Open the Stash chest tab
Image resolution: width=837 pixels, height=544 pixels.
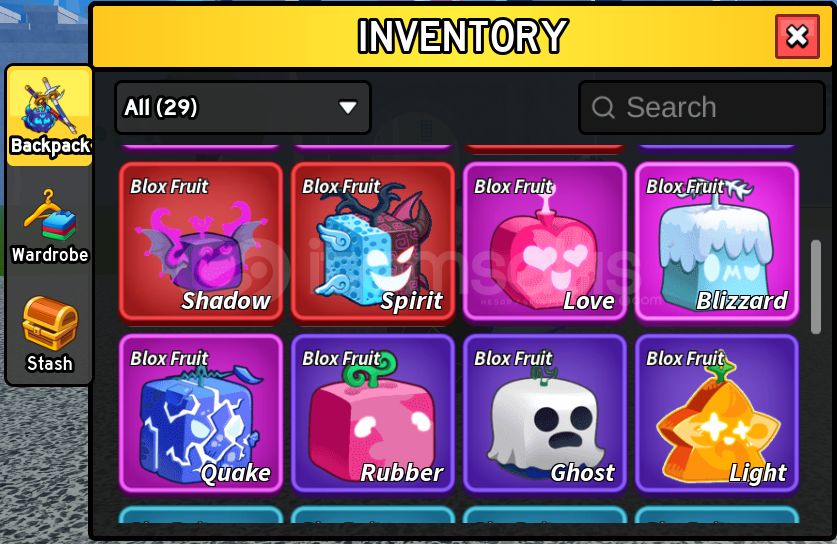tap(50, 335)
